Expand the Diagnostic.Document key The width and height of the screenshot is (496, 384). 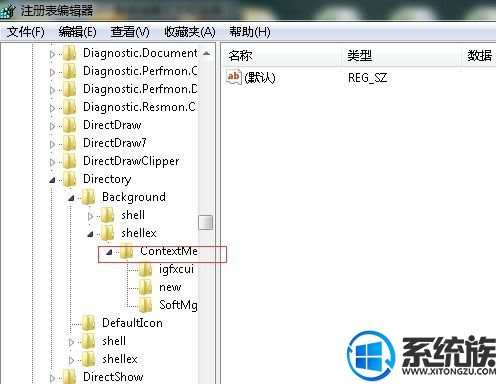[52, 54]
